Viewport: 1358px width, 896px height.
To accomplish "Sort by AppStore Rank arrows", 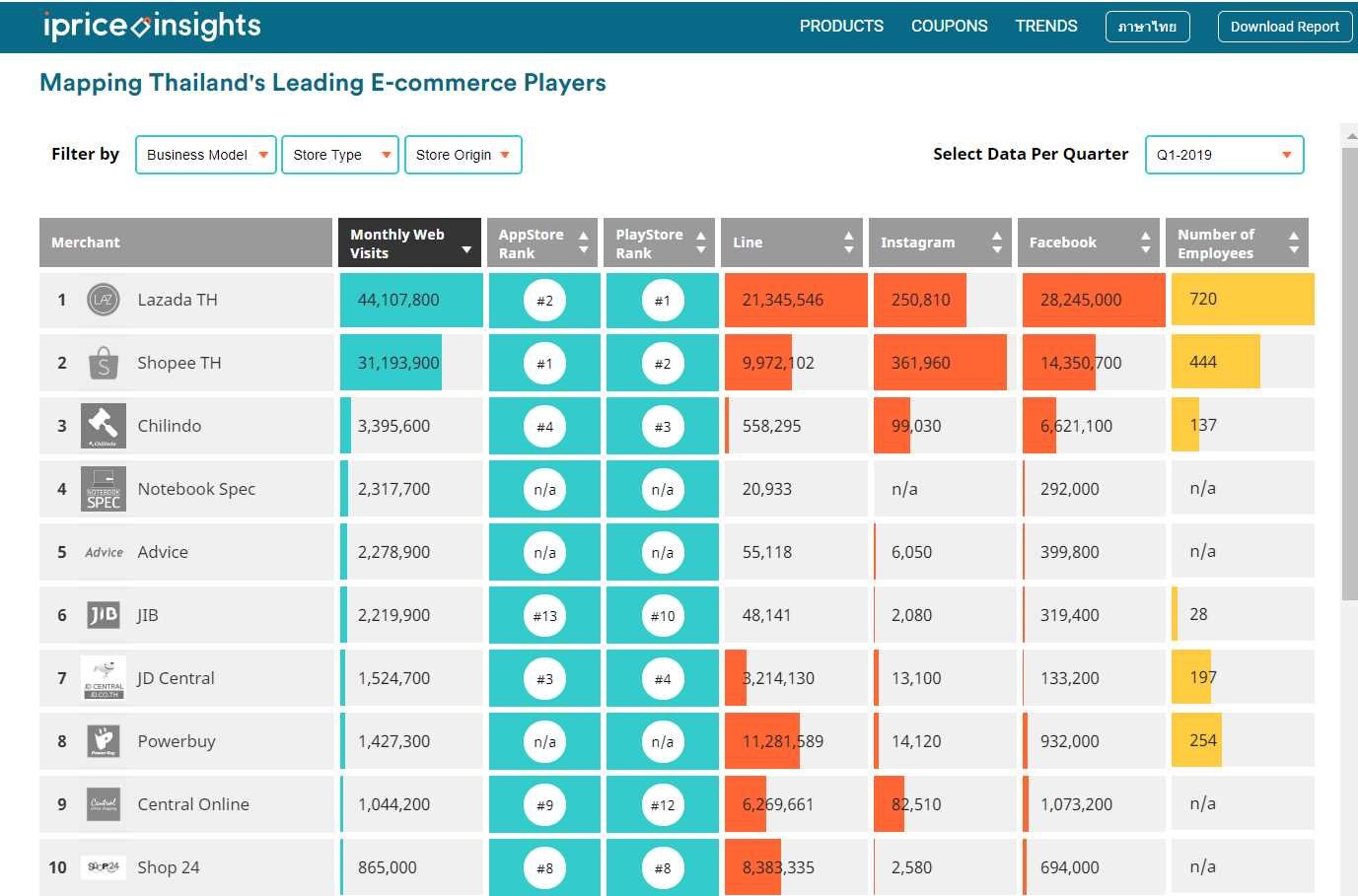I will tap(583, 242).
